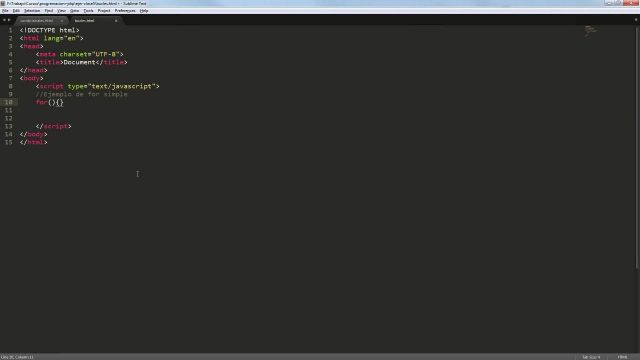Click the minimap code preview
This screenshot has height=360, width=640.
pyautogui.click(x=590, y=31)
